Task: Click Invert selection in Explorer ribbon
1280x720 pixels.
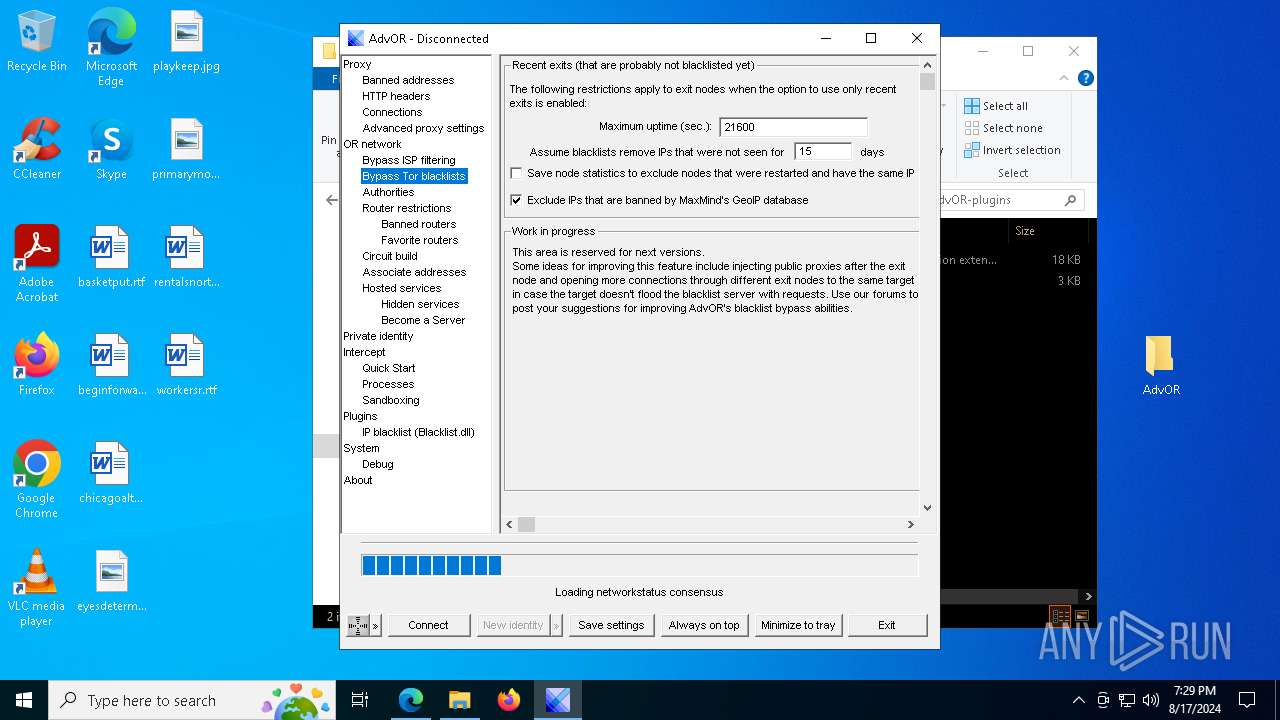Action: (1012, 150)
